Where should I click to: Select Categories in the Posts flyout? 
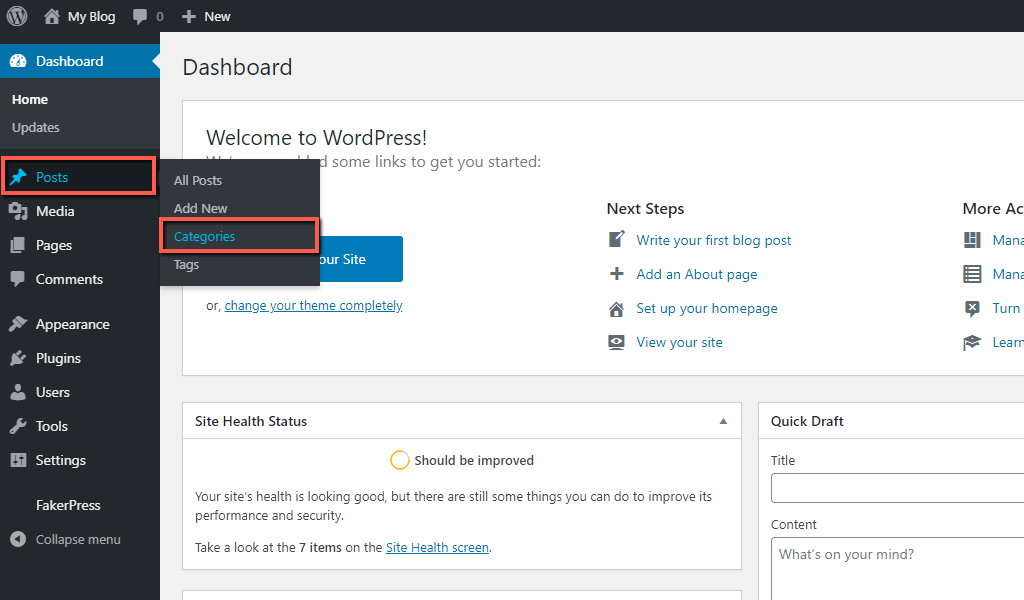click(204, 236)
